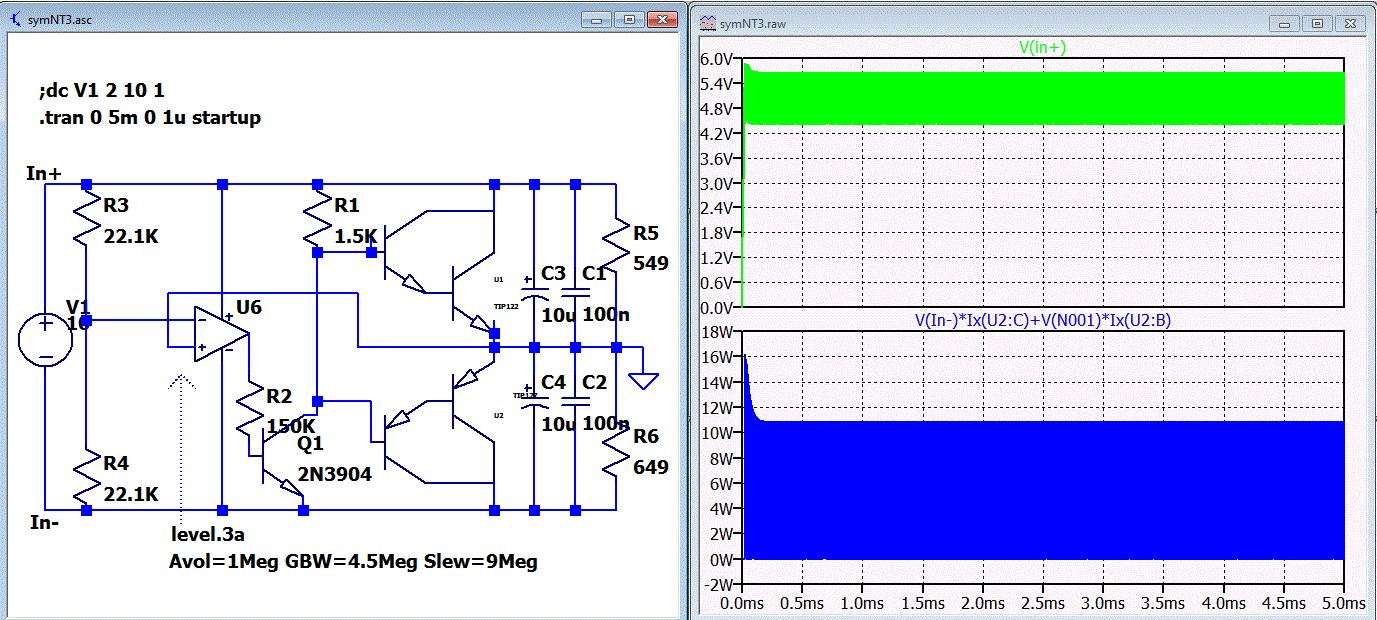Maximize the symNT3.raw waveform window

1317,22
